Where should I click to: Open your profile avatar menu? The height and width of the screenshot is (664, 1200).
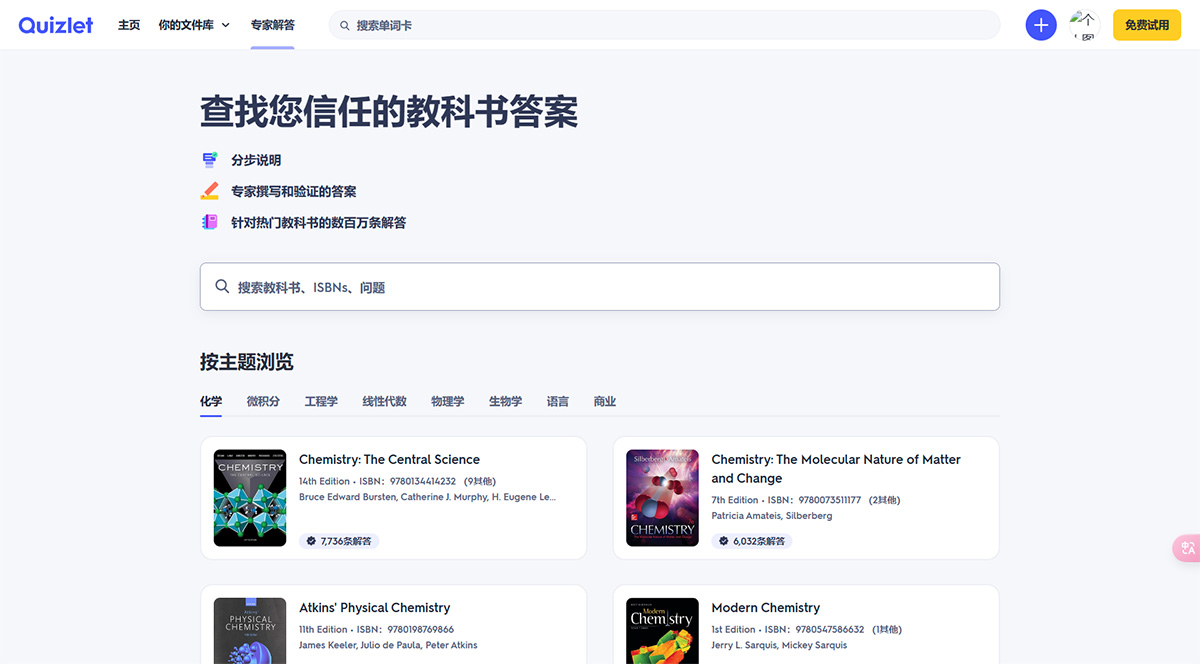[x=1084, y=24]
